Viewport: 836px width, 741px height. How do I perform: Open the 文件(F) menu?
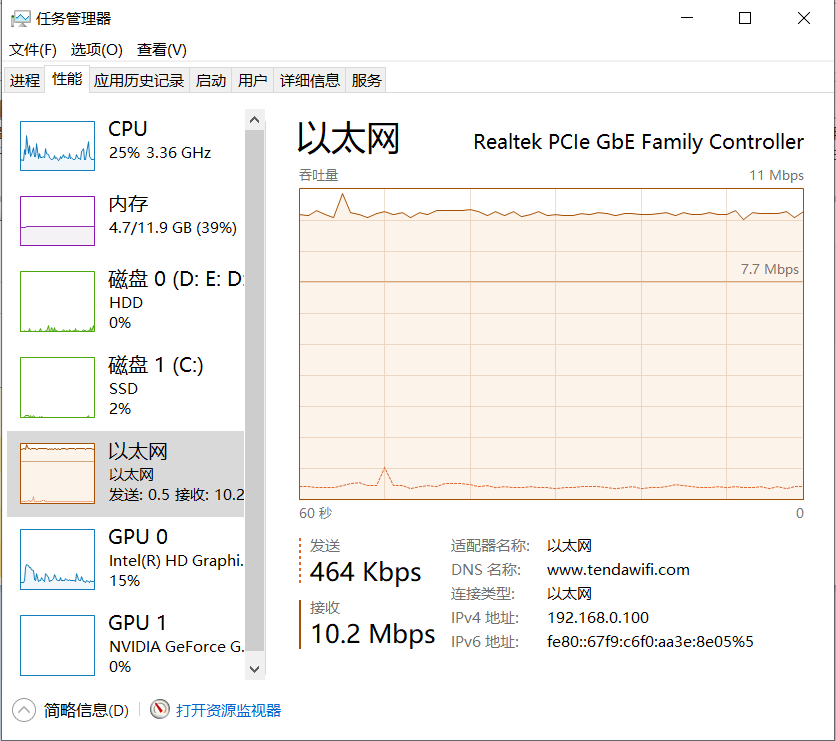pyautogui.click(x=33, y=50)
